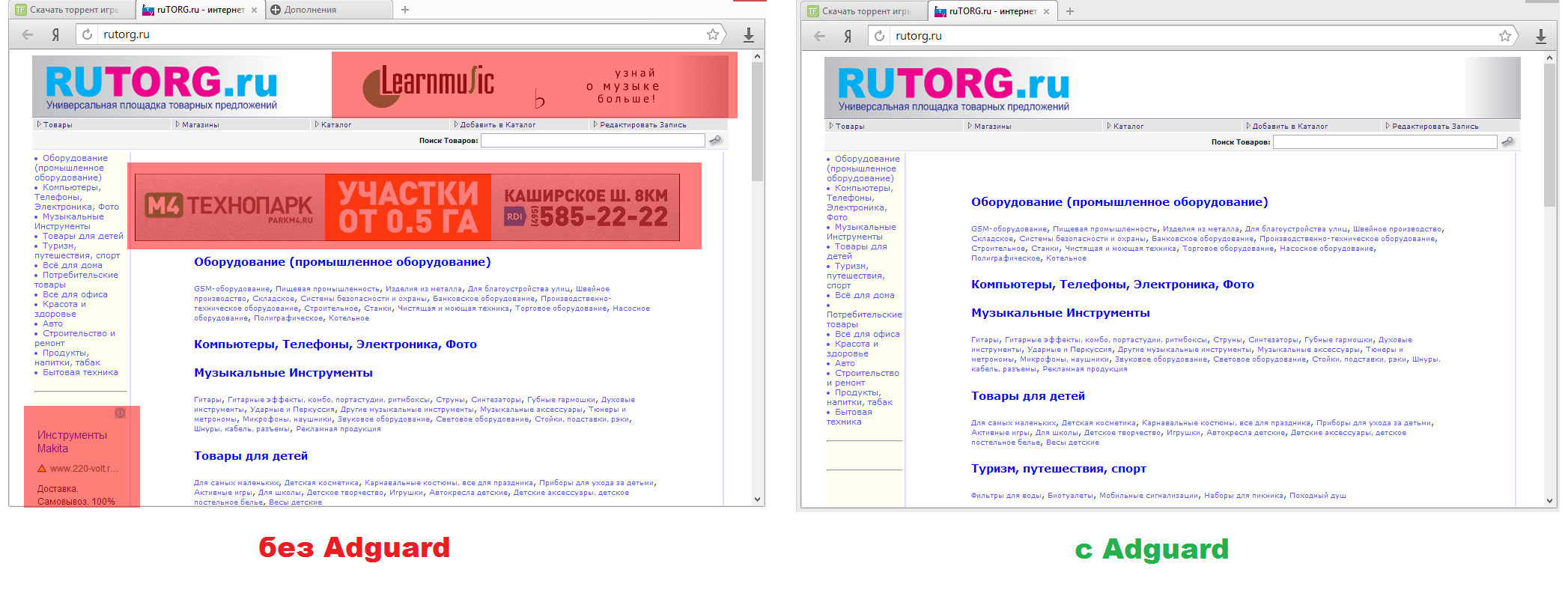
Task: Focus address bar in right browser
Action: point(1193,36)
